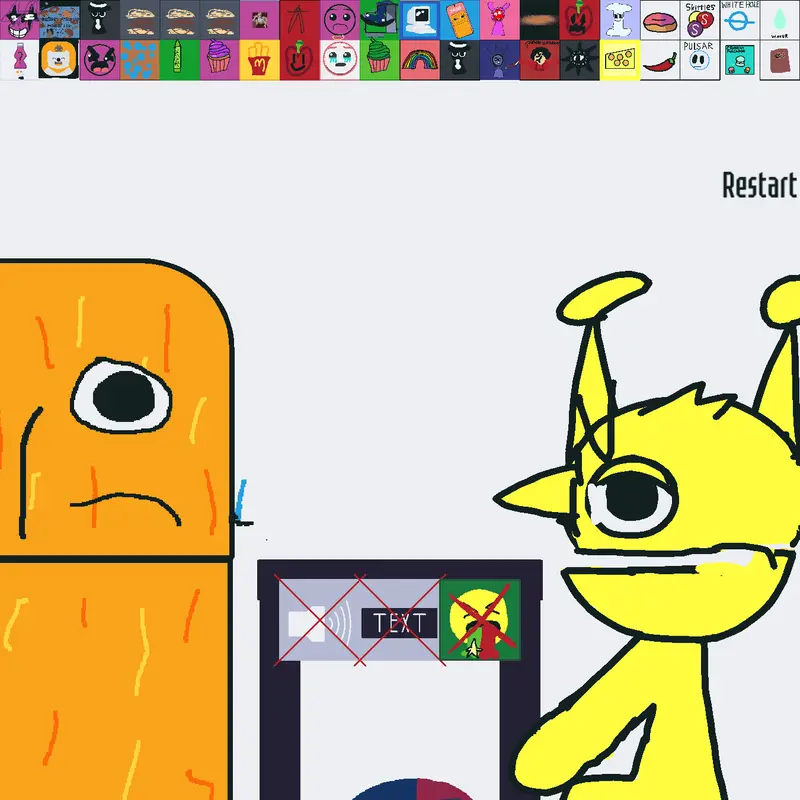Select the brown chocolate block tile
The image size is (800, 800).
point(780,60)
